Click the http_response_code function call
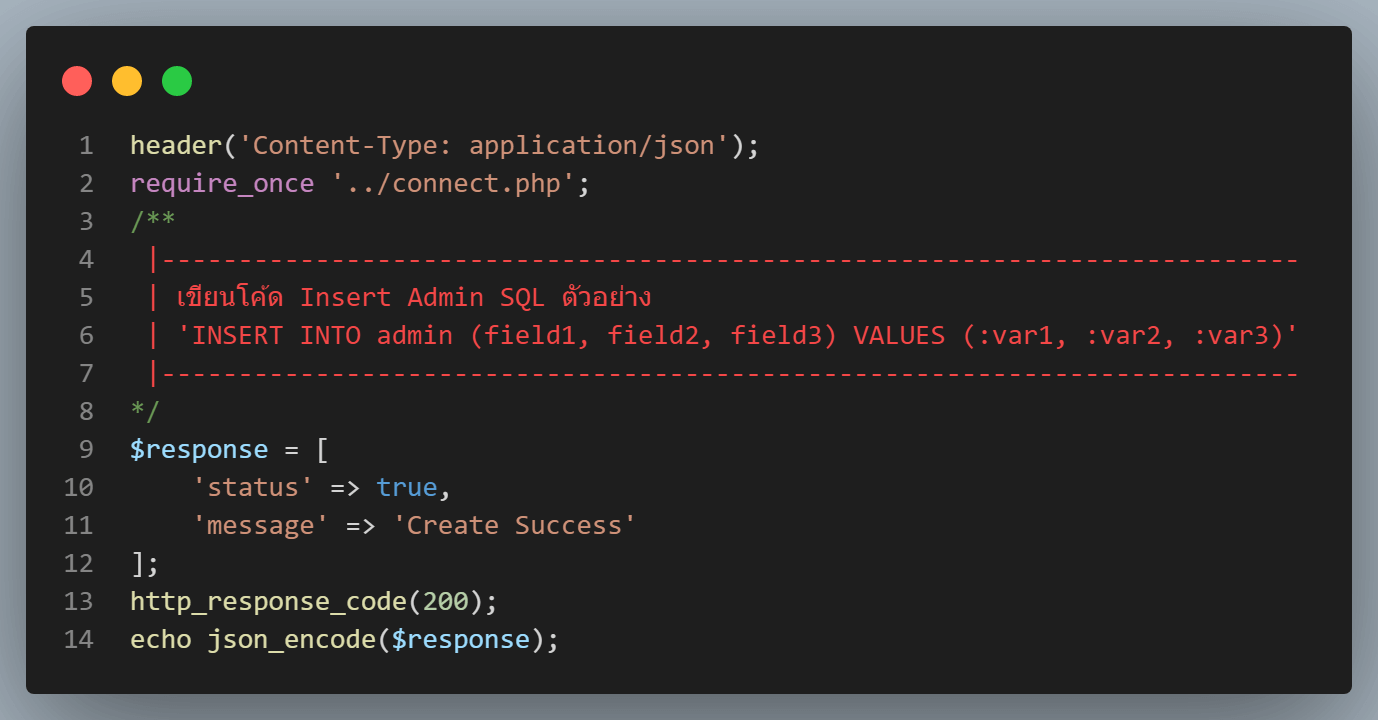This screenshot has width=1378, height=720. 268,601
